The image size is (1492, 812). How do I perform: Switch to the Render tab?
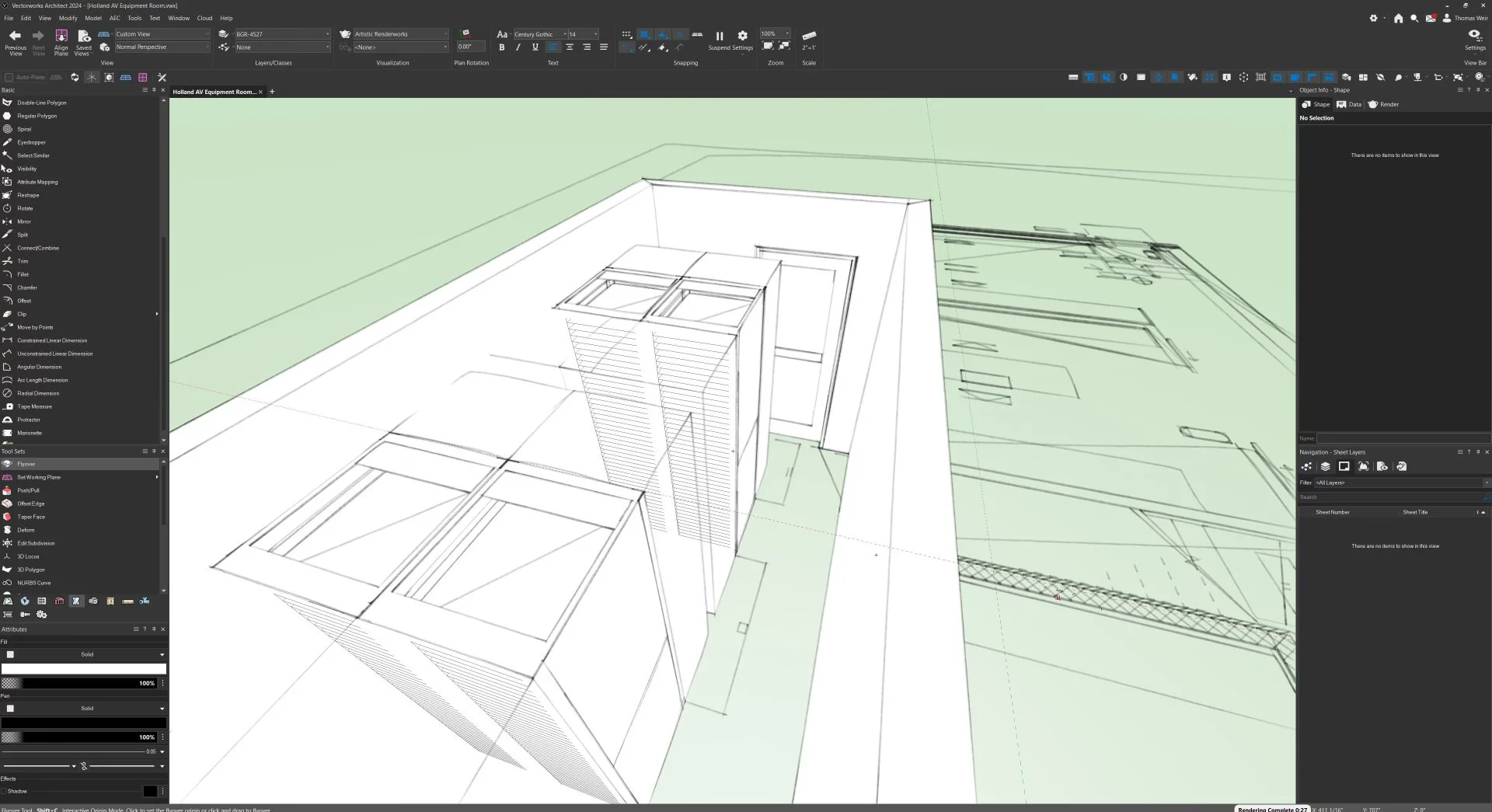pyautogui.click(x=1384, y=104)
